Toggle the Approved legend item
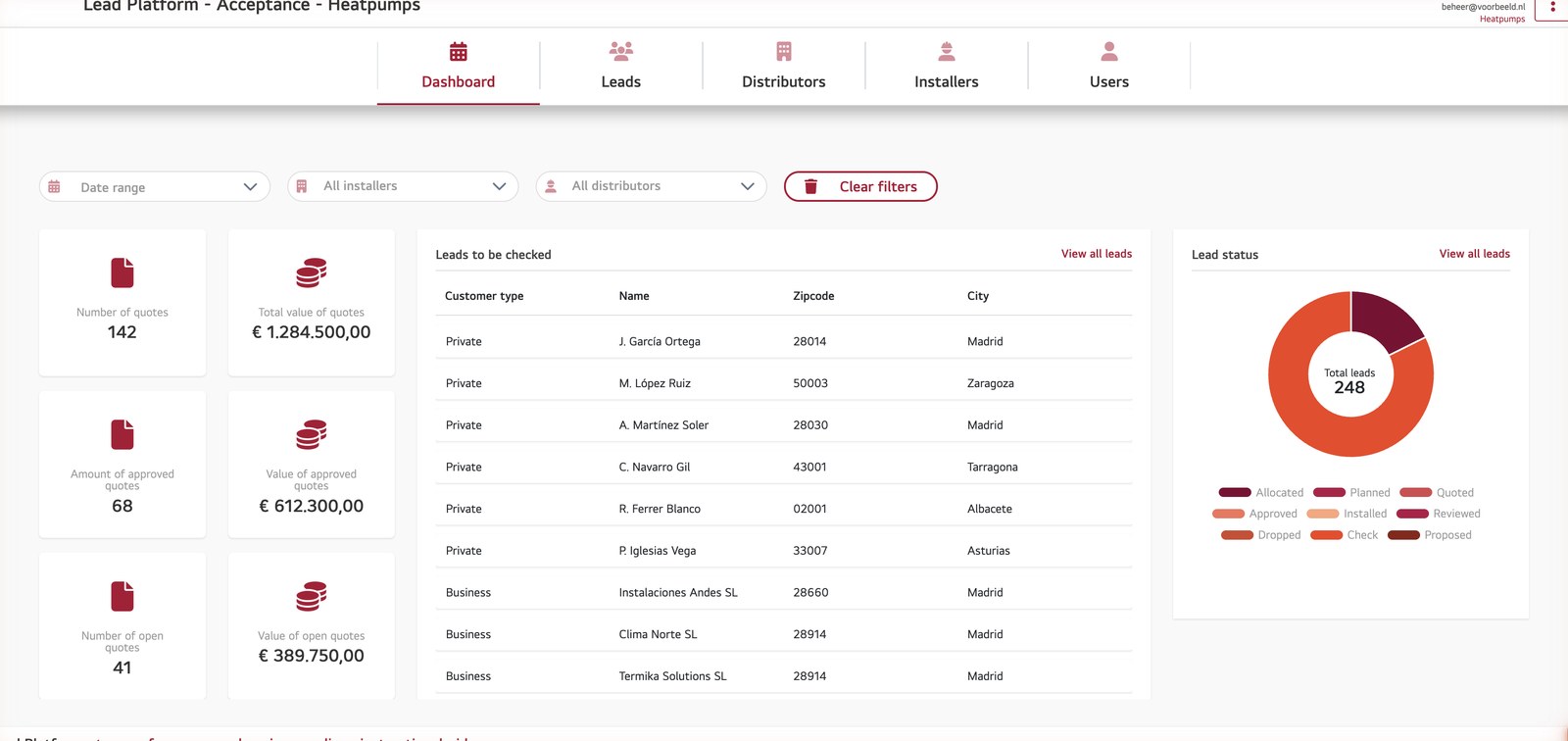Image resolution: width=1568 pixels, height=741 pixels. coord(1254,514)
